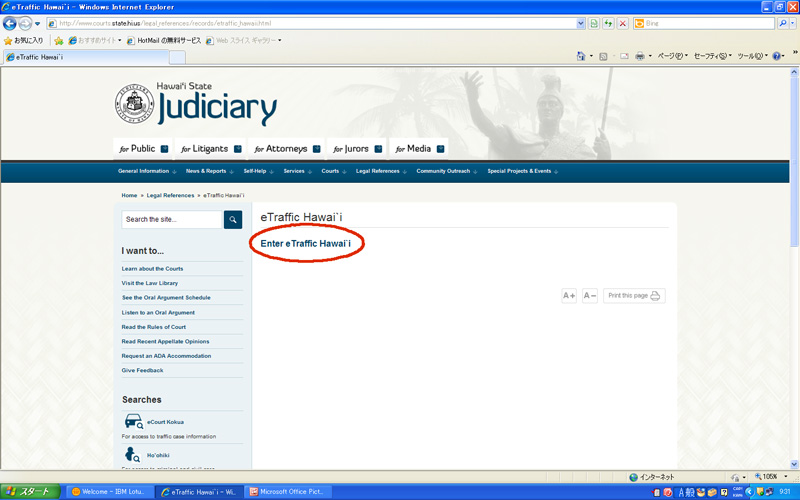This screenshot has width=800, height=500.
Task: Open Visit the Law Library link
Action: click(x=149, y=283)
